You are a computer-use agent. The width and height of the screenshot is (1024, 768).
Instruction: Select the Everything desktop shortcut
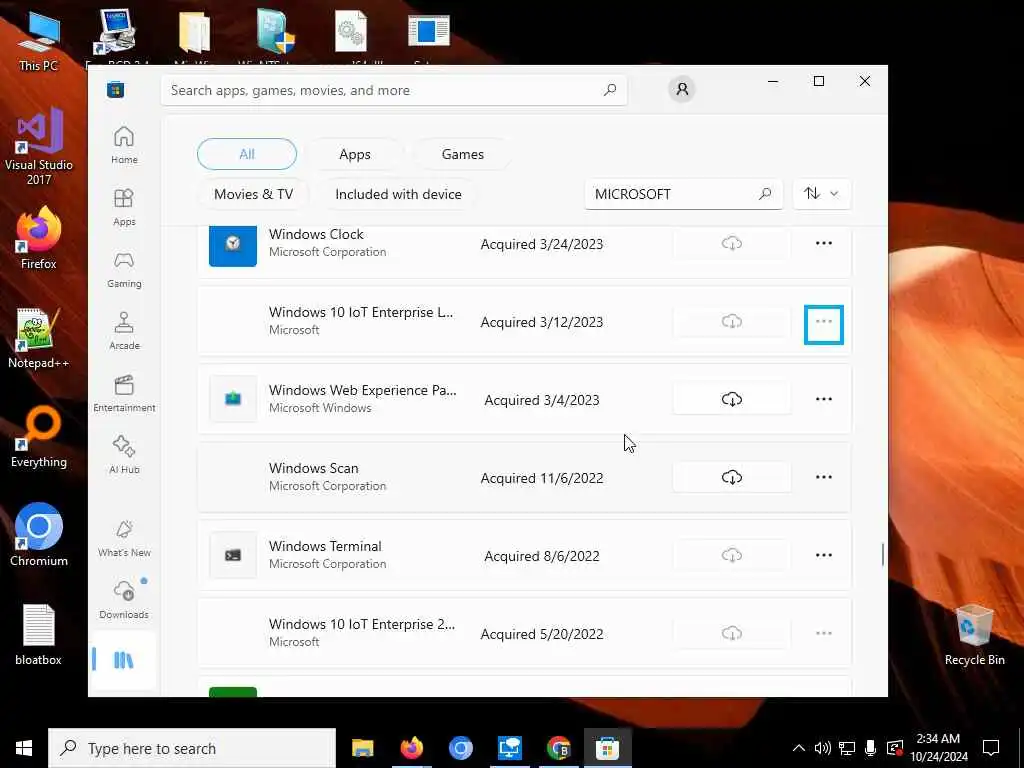(x=39, y=438)
